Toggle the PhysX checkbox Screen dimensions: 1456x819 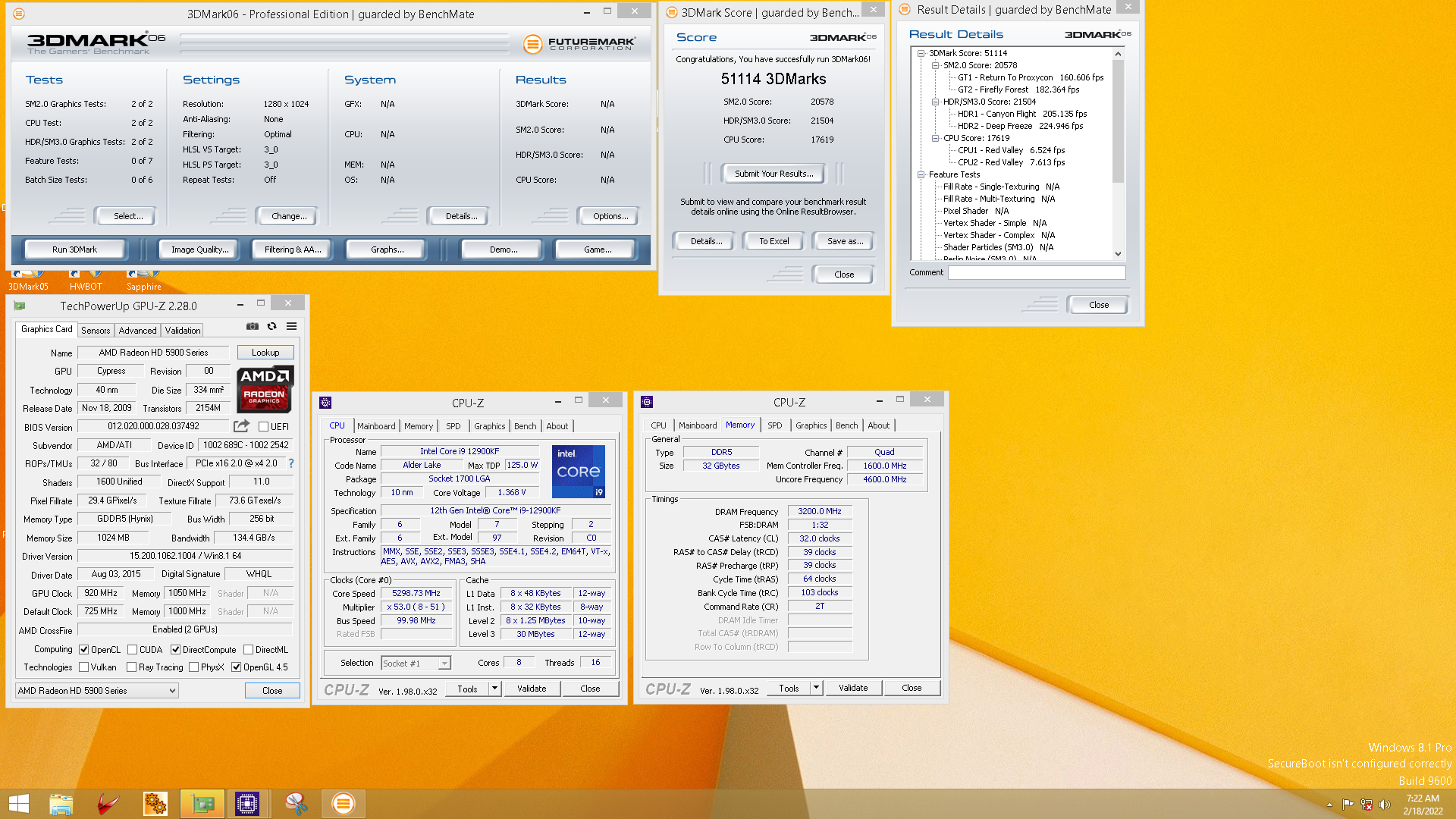[193, 667]
